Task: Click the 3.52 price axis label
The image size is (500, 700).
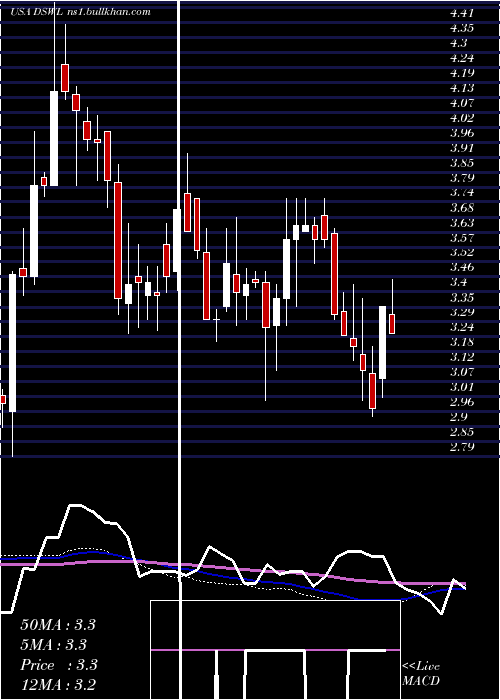Action: (x=462, y=252)
